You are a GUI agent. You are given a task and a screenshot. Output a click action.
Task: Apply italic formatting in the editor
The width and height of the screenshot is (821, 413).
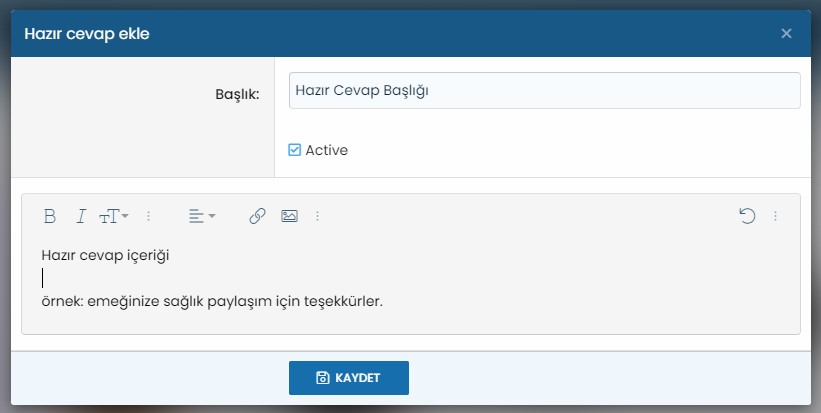click(81, 216)
